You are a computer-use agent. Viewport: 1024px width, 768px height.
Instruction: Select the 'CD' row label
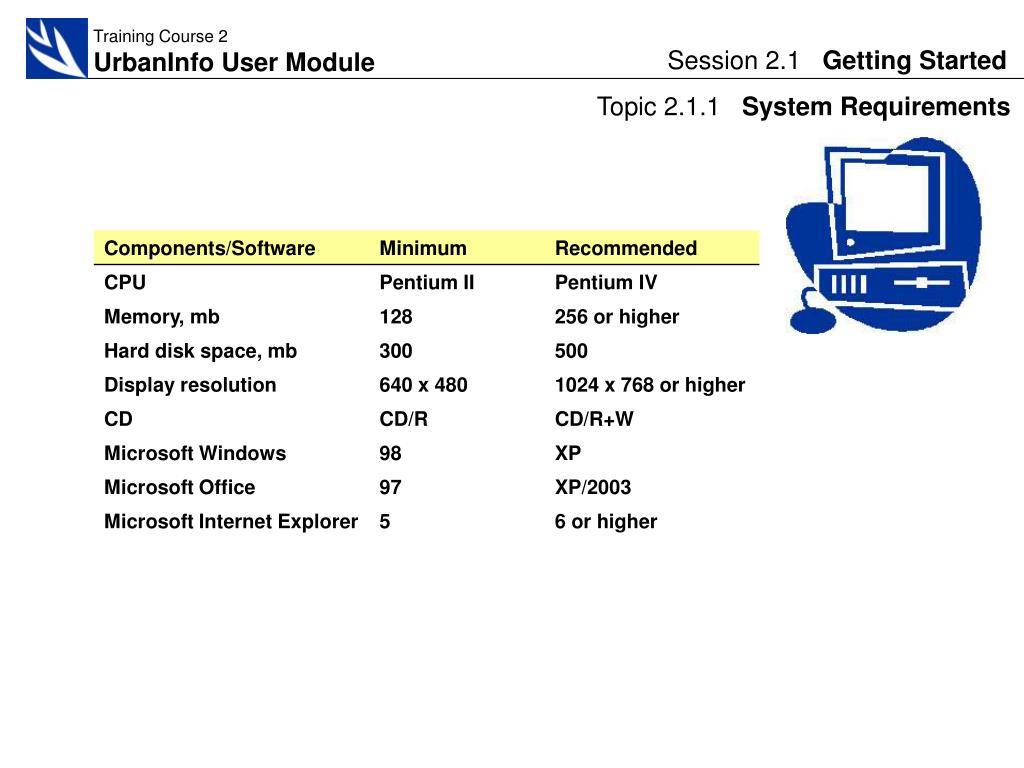coord(118,419)
